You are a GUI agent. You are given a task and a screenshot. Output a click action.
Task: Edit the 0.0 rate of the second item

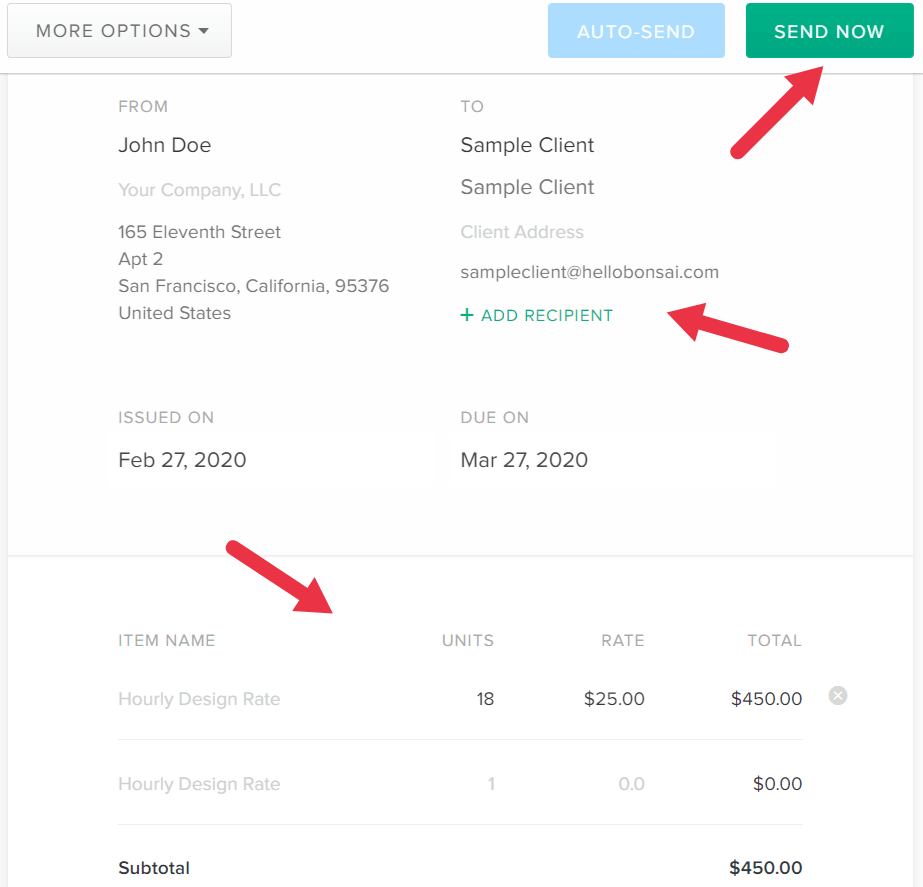pos(631,784)
